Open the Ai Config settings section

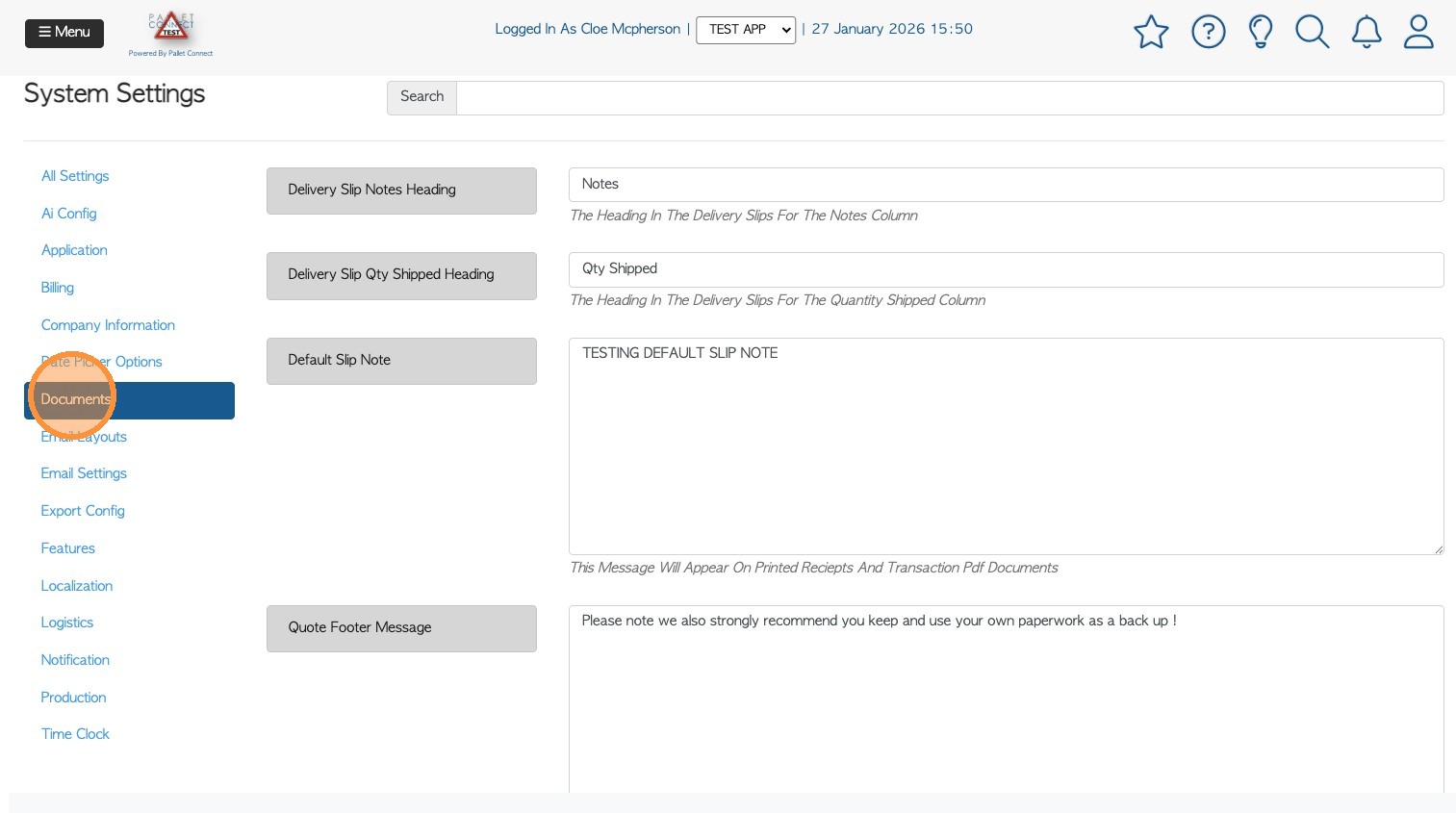(68, 214)
